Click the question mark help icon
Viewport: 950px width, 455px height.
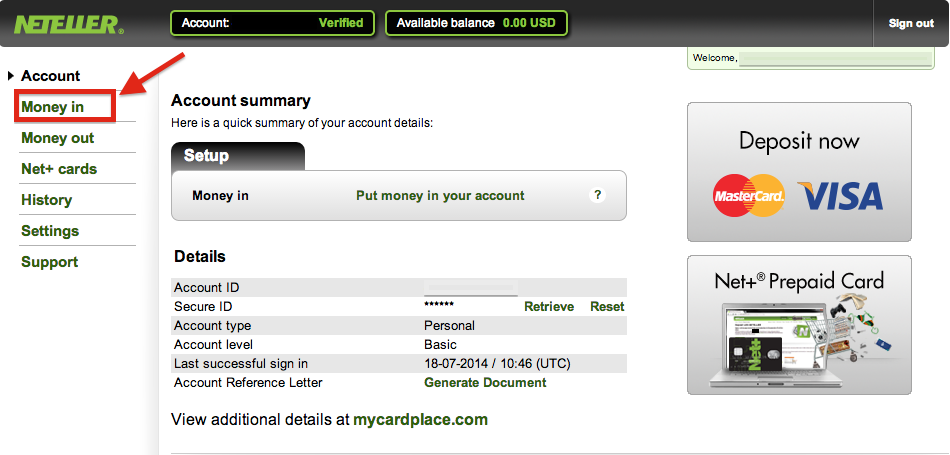[597, 195]
